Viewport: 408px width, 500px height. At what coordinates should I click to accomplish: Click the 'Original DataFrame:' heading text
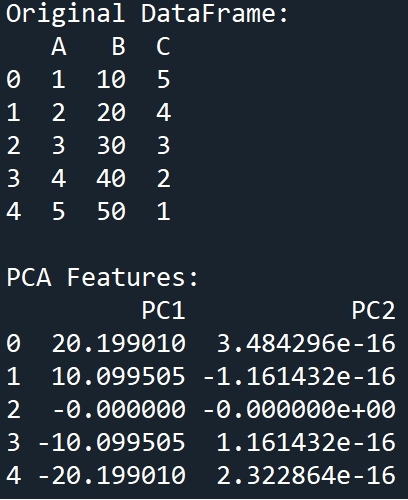(147, 14)
